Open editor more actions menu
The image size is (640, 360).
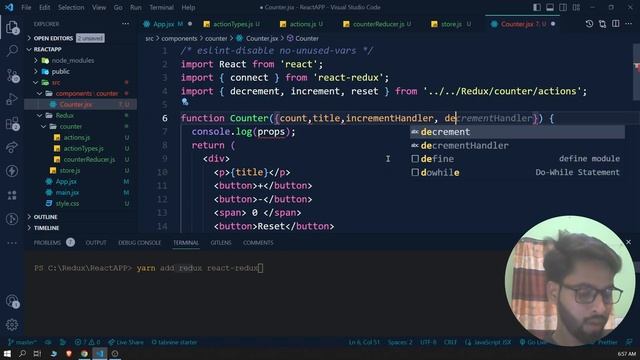(629, 24)
